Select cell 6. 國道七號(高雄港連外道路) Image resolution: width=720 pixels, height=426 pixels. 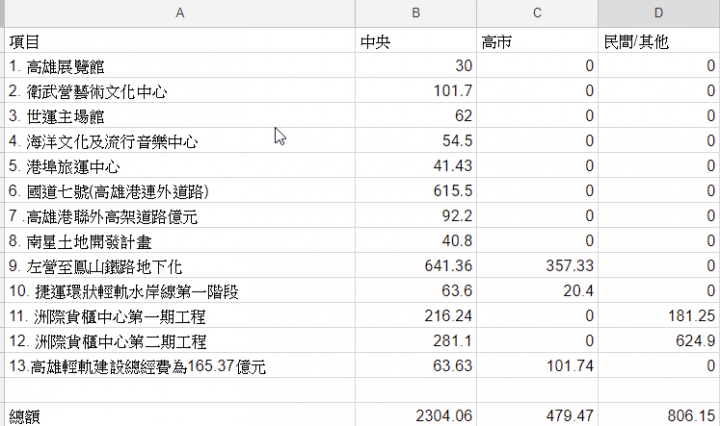180,191
